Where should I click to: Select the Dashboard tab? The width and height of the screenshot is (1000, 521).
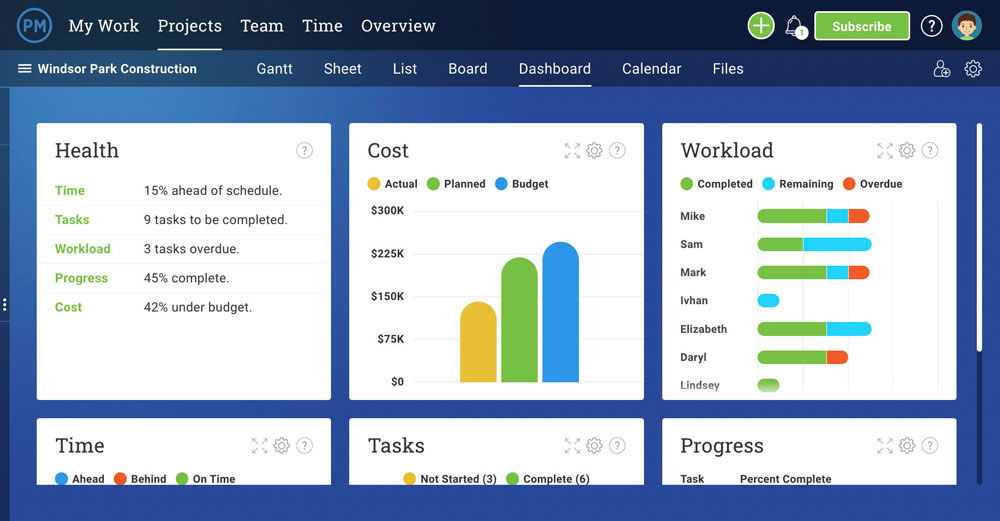click(x=555, y=69)
